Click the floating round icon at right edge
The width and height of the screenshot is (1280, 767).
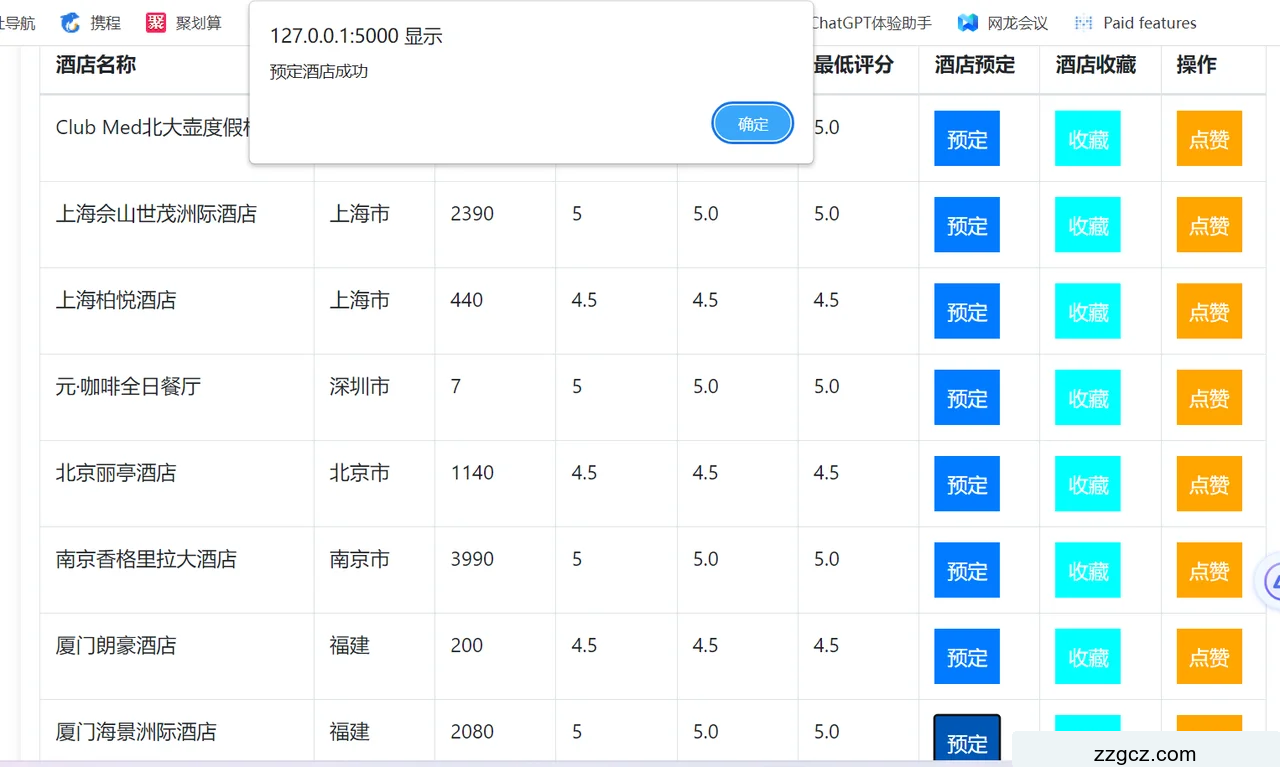point(1270,580)
